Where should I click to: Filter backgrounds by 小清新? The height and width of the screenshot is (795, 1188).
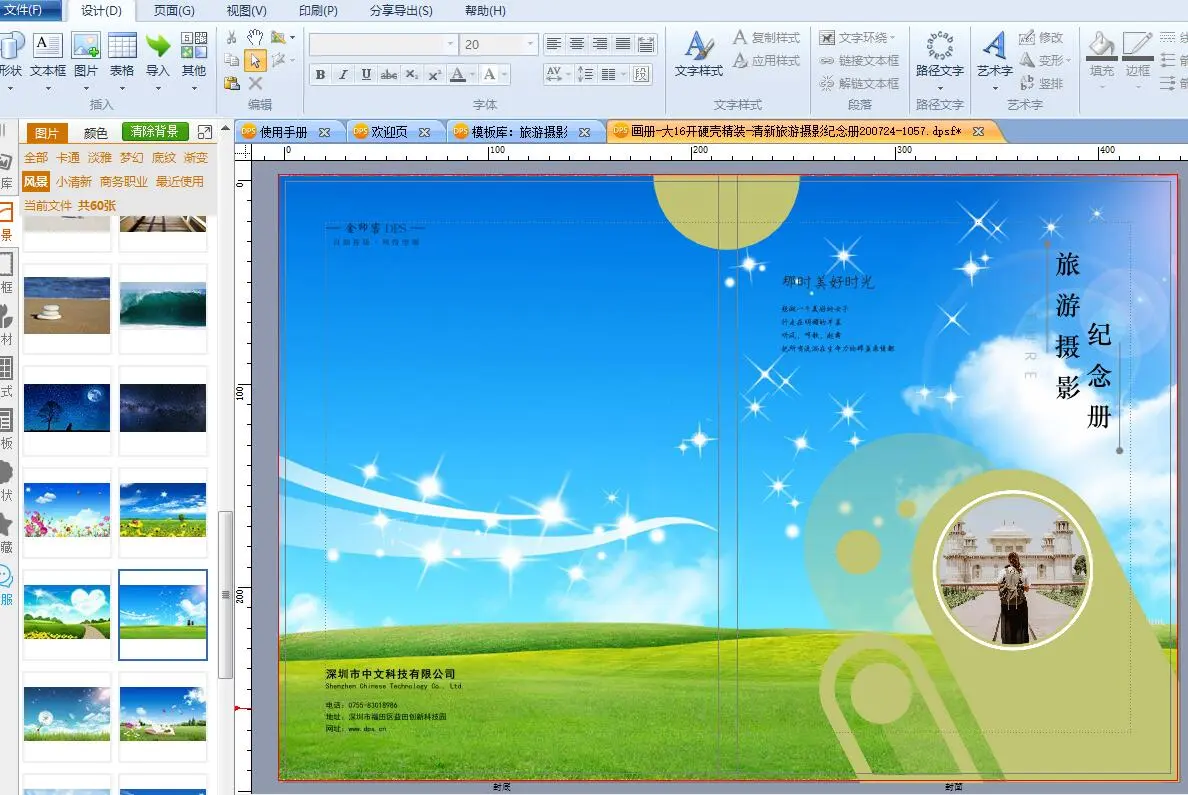[x=73, y=181]
